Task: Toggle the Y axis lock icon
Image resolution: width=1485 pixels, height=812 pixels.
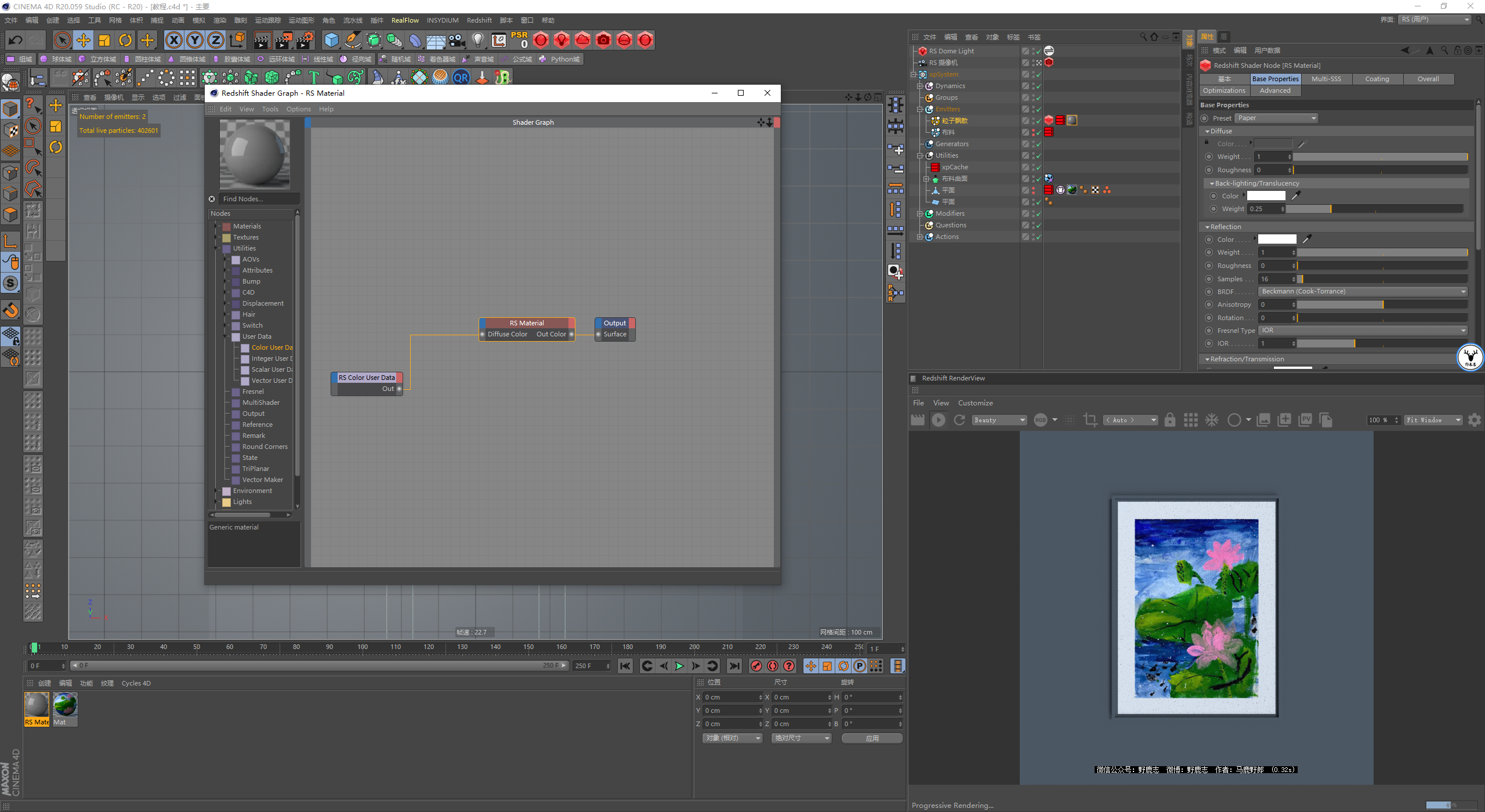Action: click(x=195, y=40)
